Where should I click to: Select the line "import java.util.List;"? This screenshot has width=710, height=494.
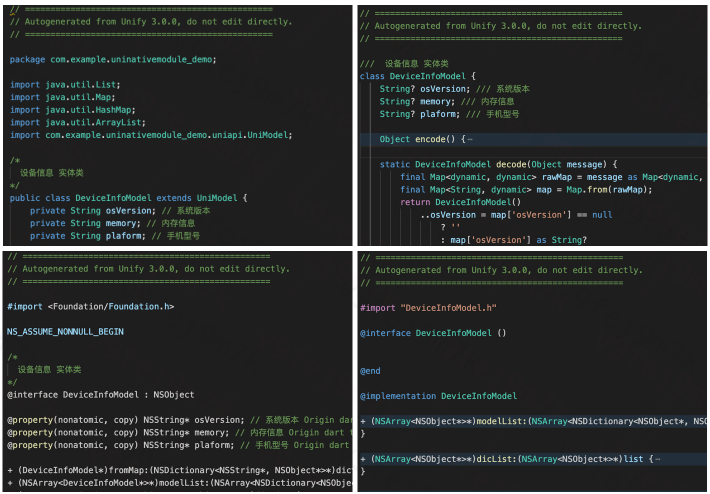pyautogui.click(x=65, y=85)
